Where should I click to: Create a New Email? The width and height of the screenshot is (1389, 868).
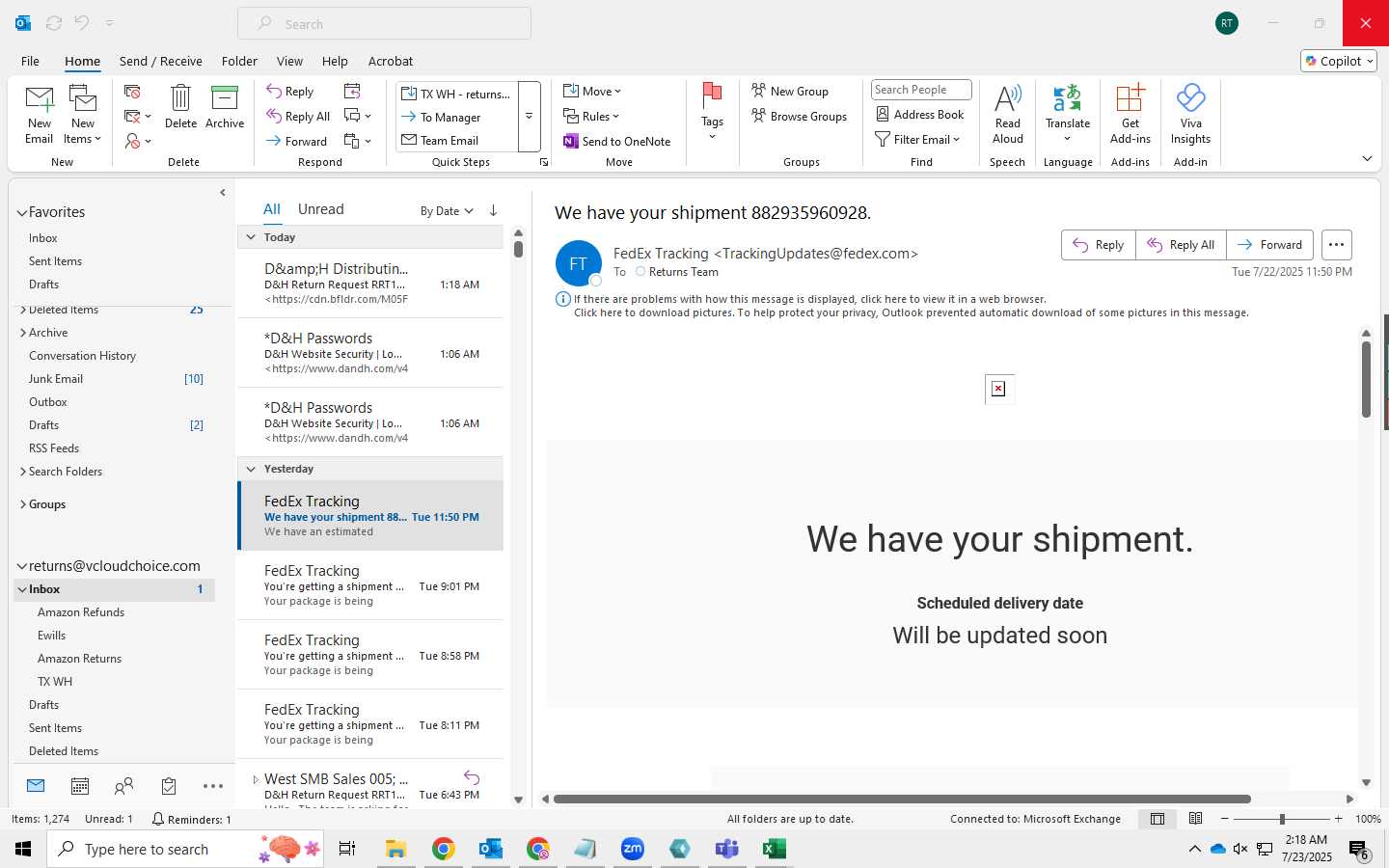click(39, 115)
